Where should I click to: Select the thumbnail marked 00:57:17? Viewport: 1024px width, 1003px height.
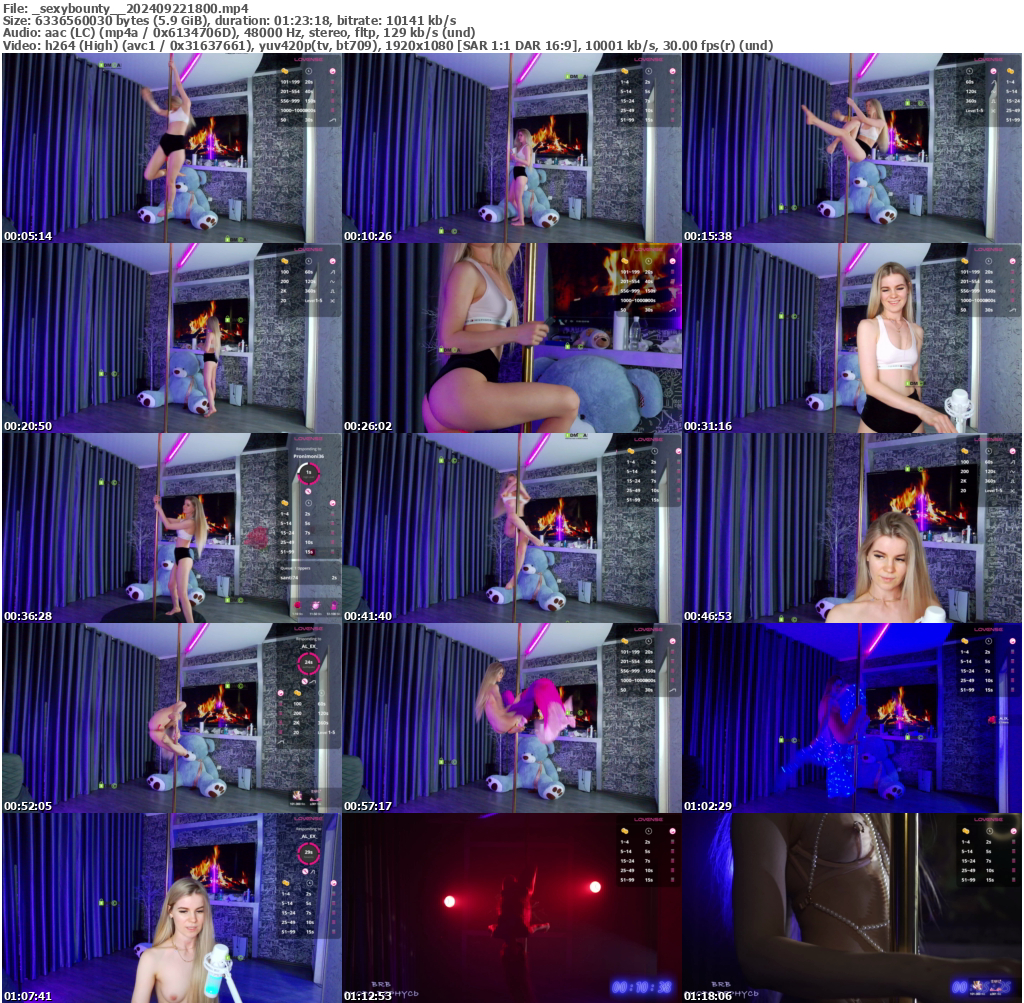512,718
